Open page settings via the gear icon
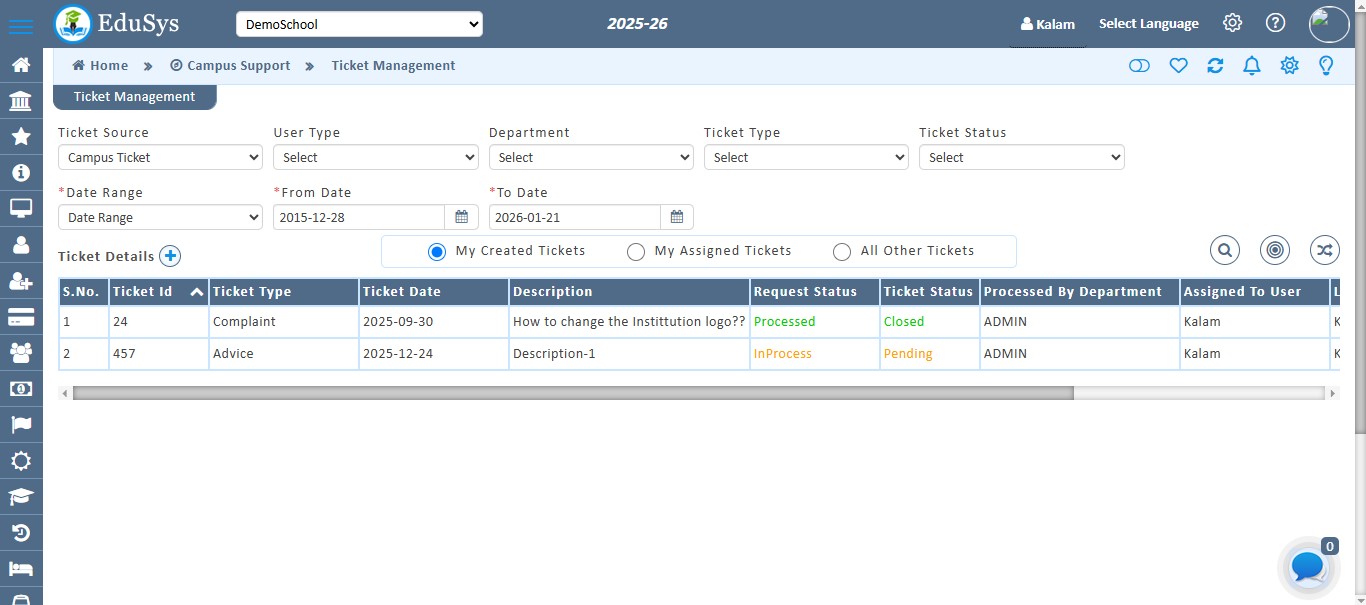The image size is (1366, 605). coord(1289,65)
